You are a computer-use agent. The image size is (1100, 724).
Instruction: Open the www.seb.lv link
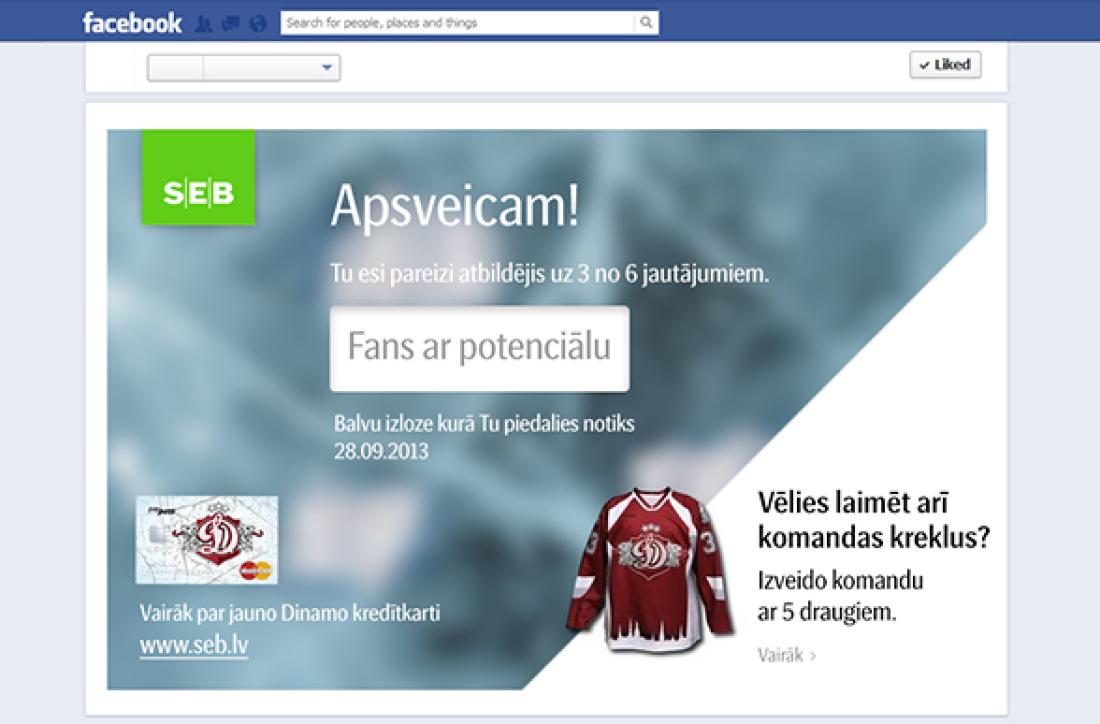tap(194, 646)
